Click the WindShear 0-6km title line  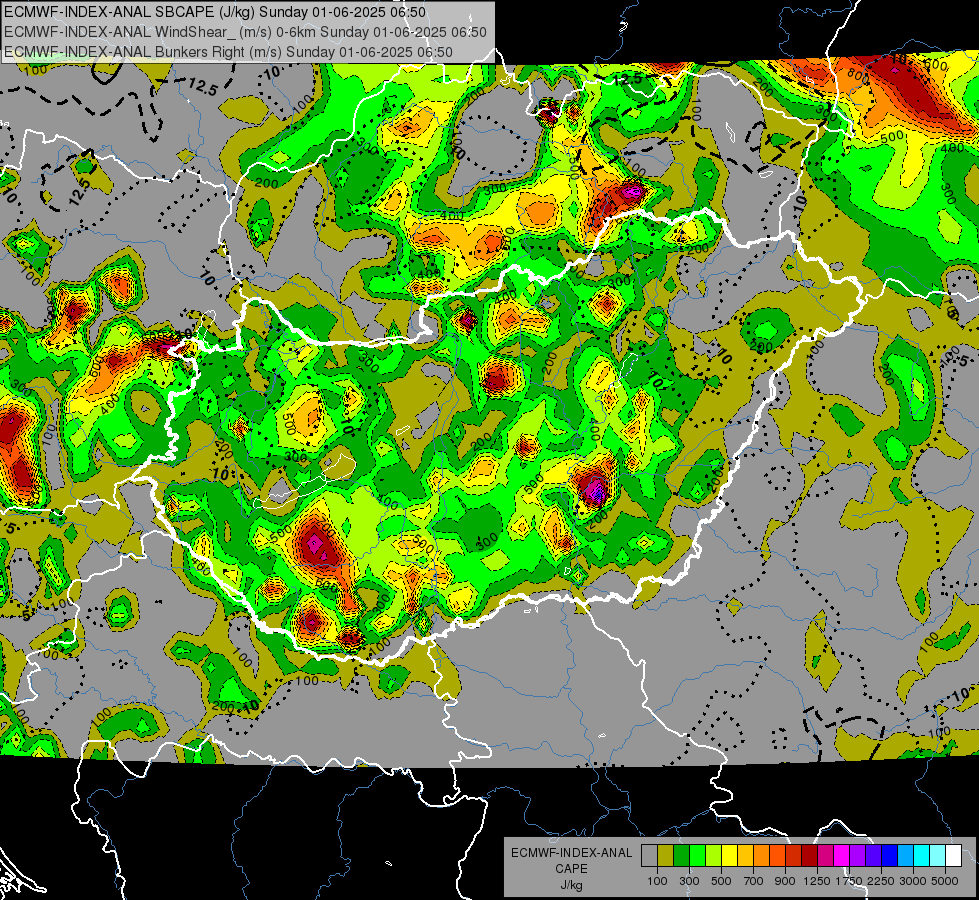tap(245, 32)
